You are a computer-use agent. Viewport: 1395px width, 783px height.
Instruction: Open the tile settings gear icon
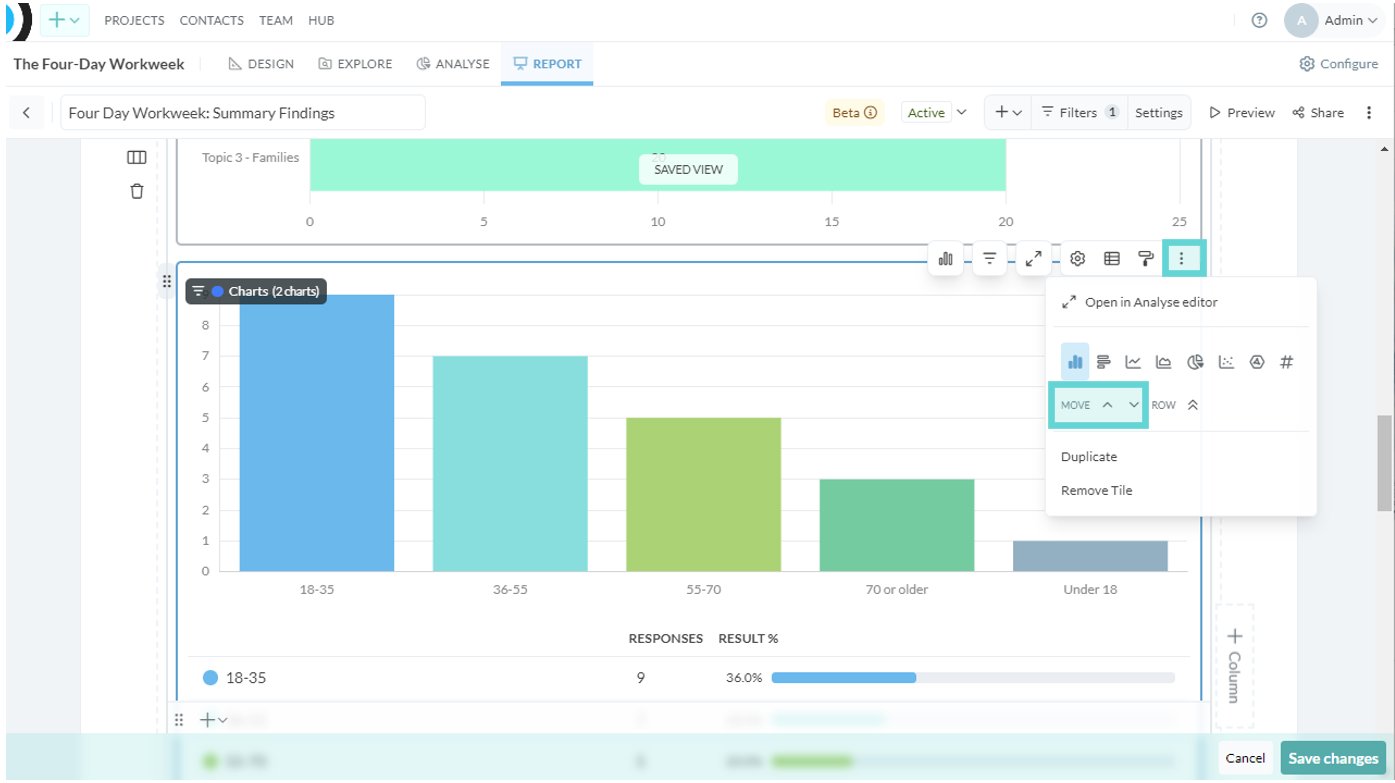point(1078,259)
